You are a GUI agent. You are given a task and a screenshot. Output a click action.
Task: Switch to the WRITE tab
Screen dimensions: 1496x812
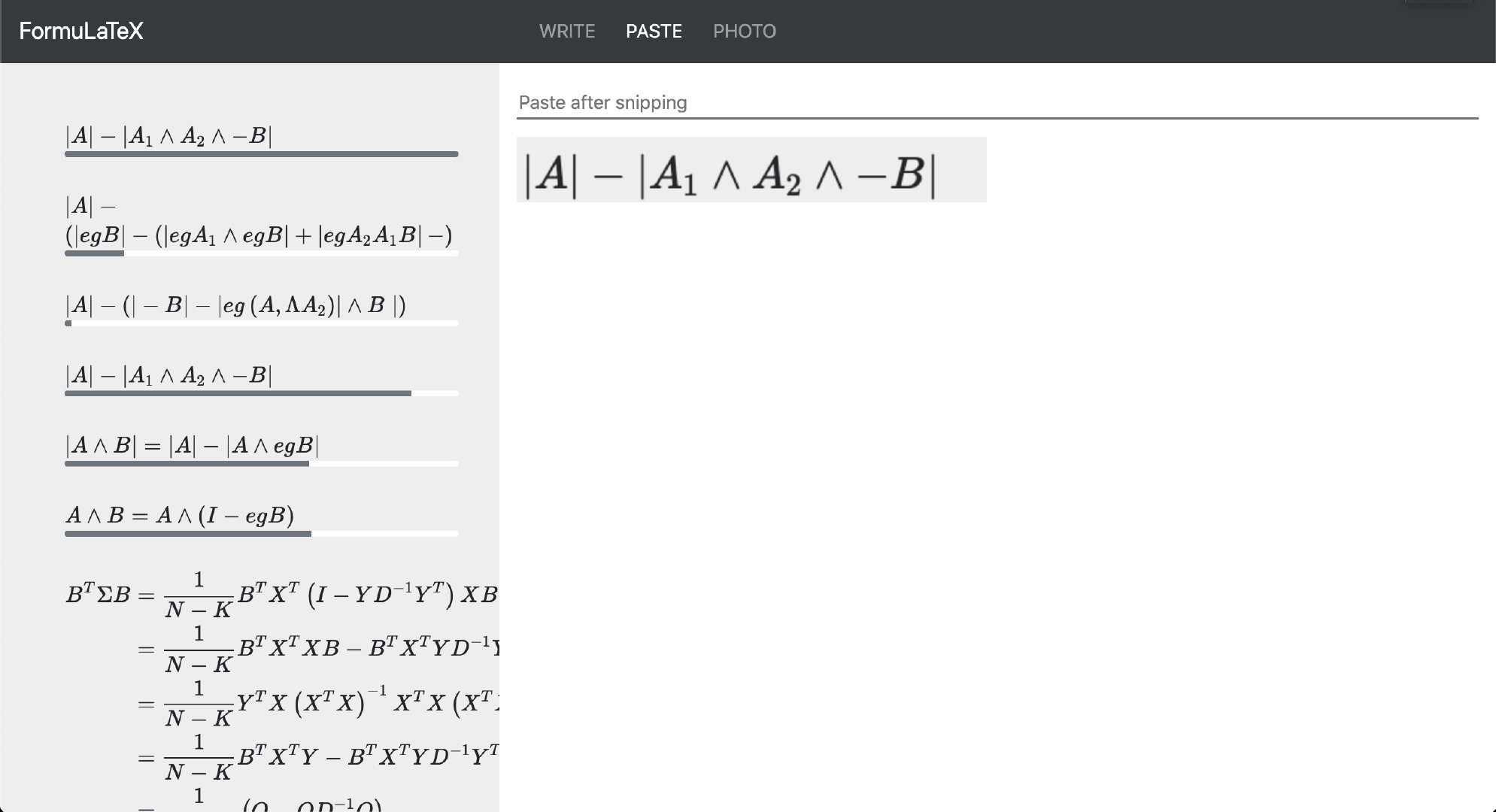tap(567, 31)
